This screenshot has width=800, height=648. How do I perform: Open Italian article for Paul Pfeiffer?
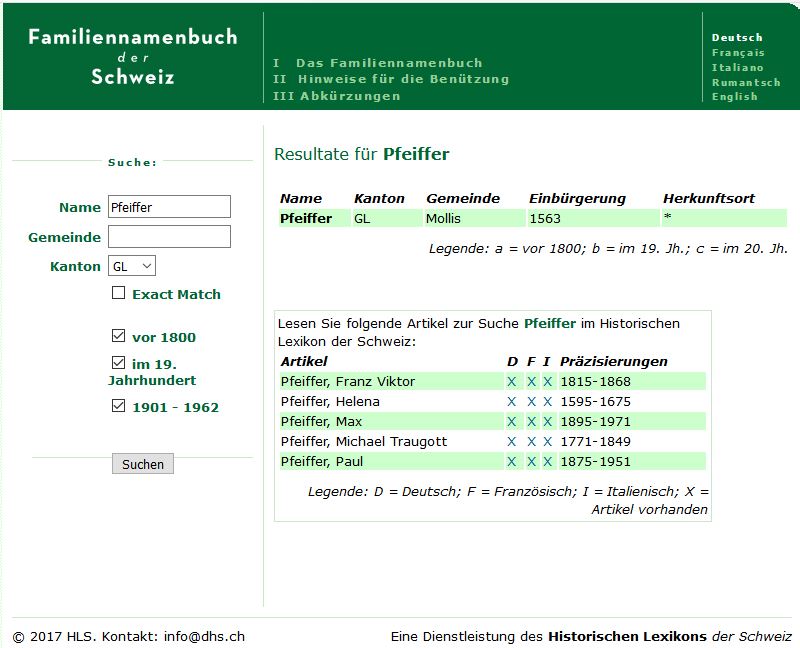point(547,462)
